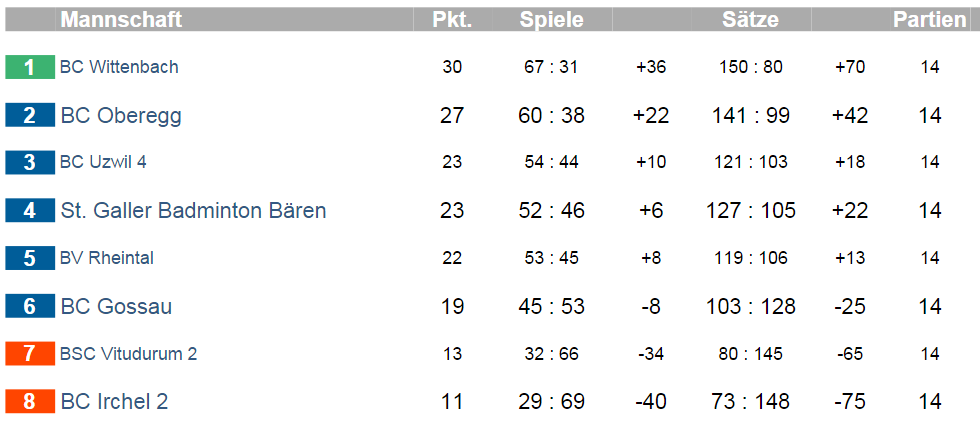Click rank 6 position badge
980x426 pixels.
[30, 306]
